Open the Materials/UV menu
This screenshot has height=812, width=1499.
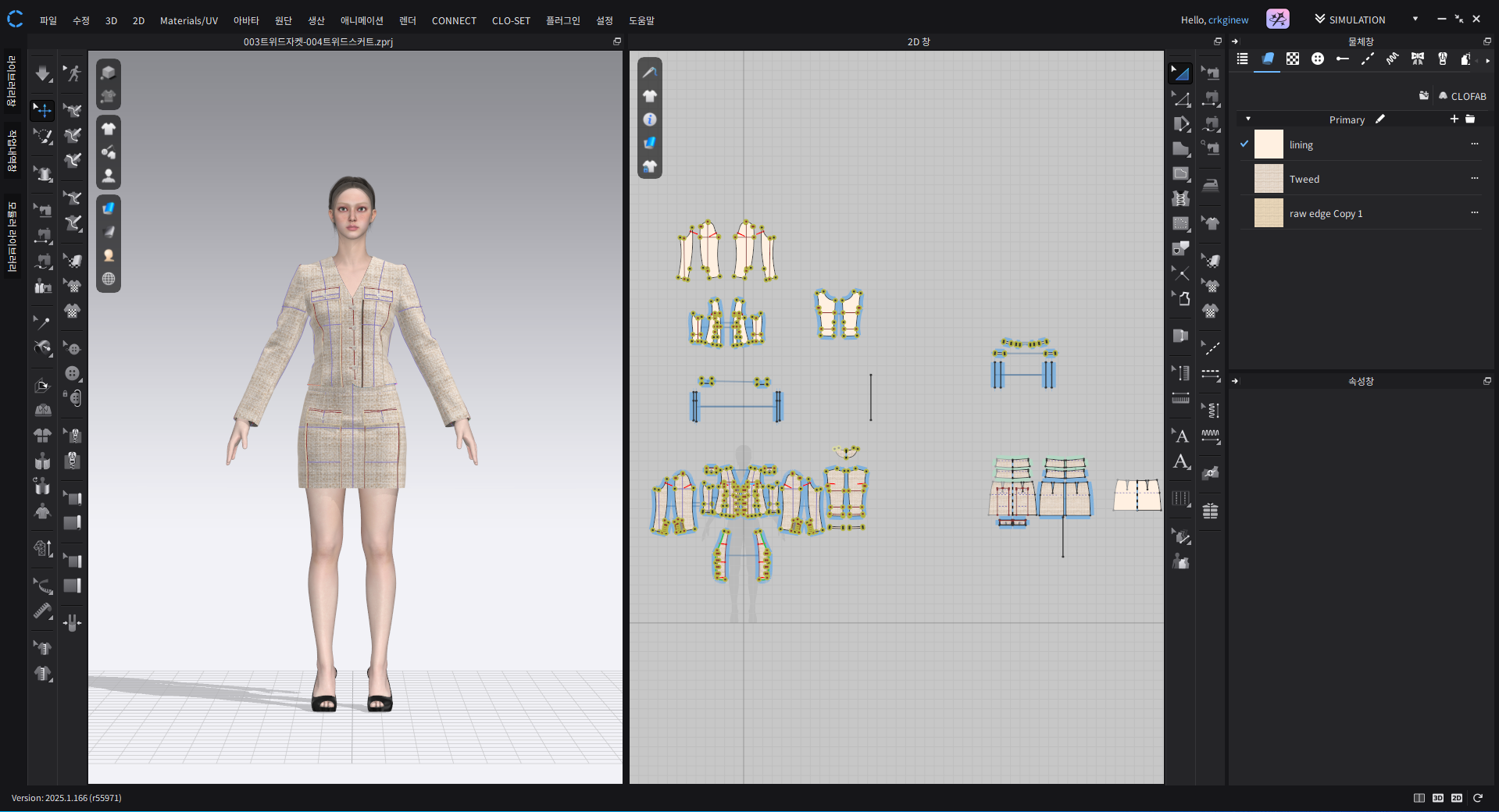tap(188, 21)
